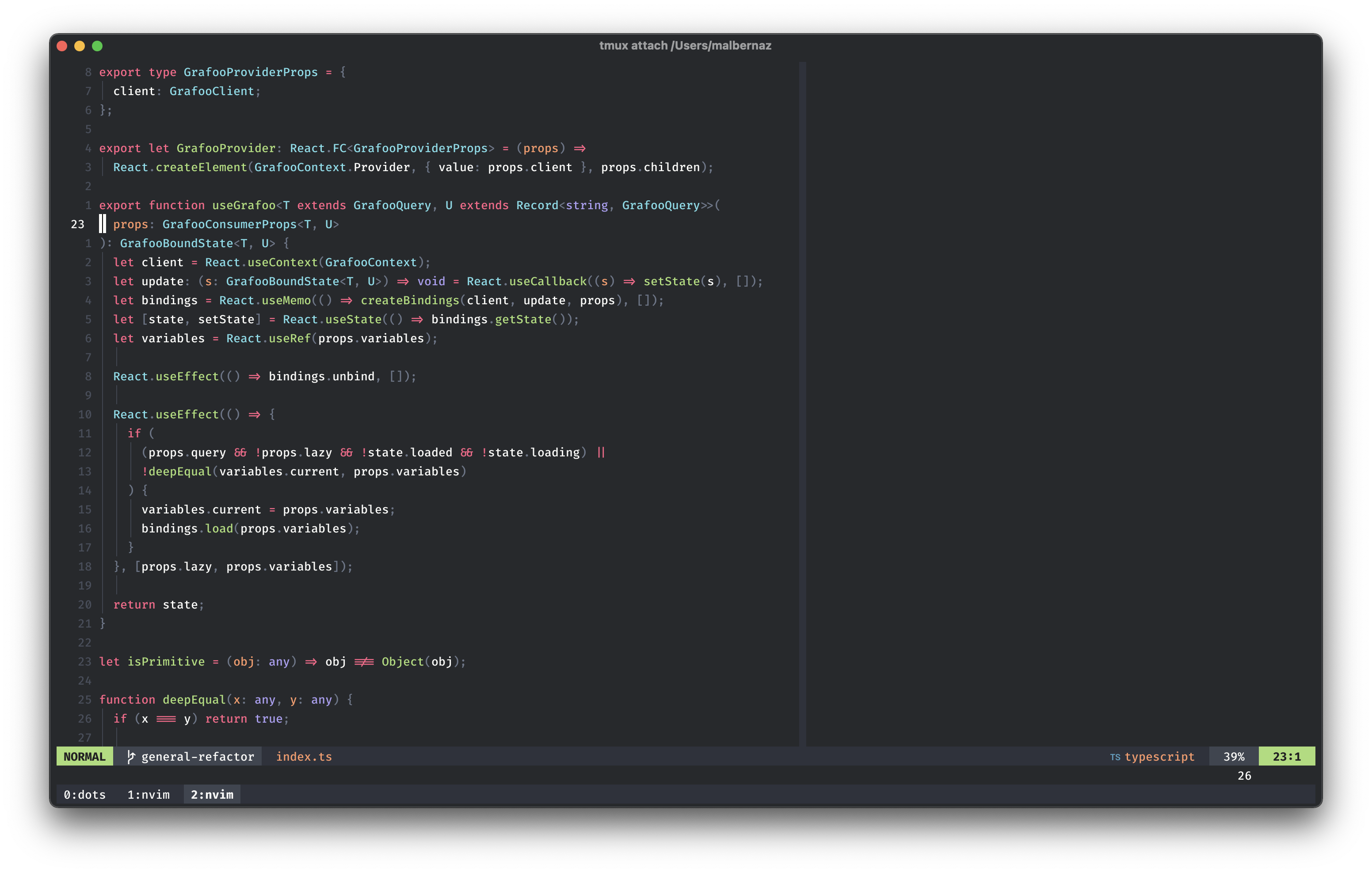Switch to the 0:dots tmux window
Image resolution: width=1372 pixels, height=873 pixels.
84,794
